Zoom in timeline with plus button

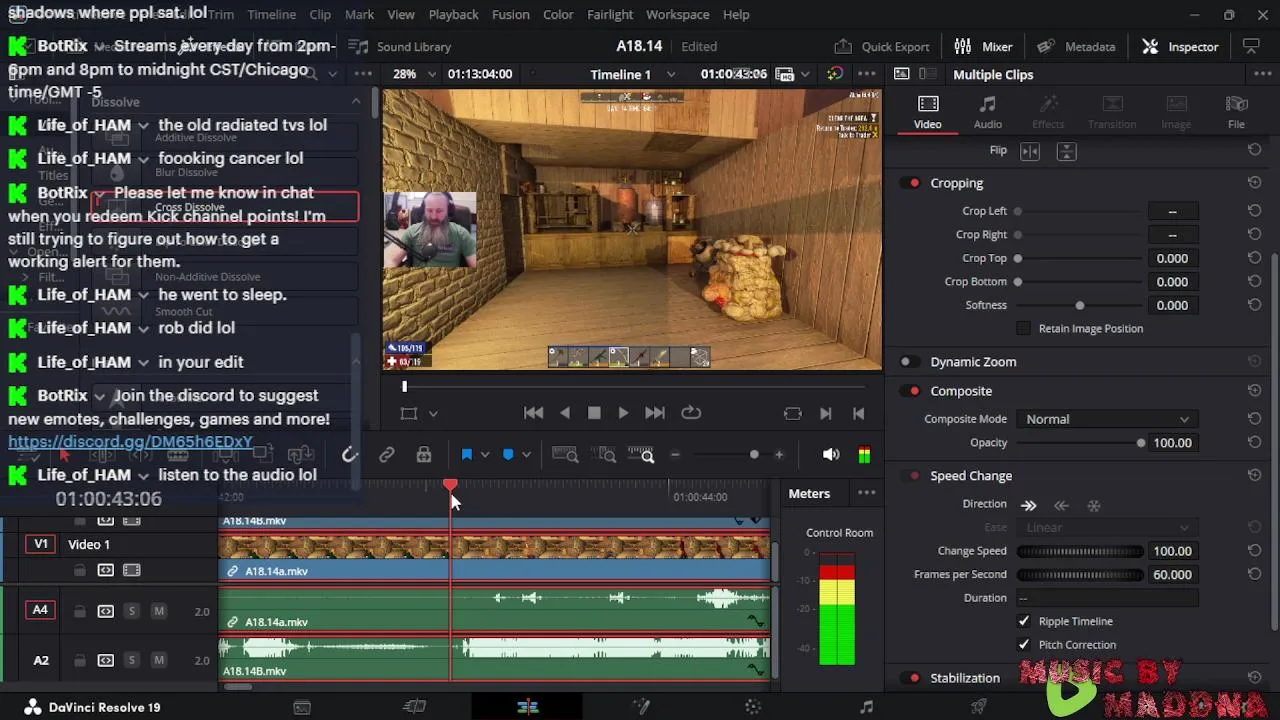point(779,455)
